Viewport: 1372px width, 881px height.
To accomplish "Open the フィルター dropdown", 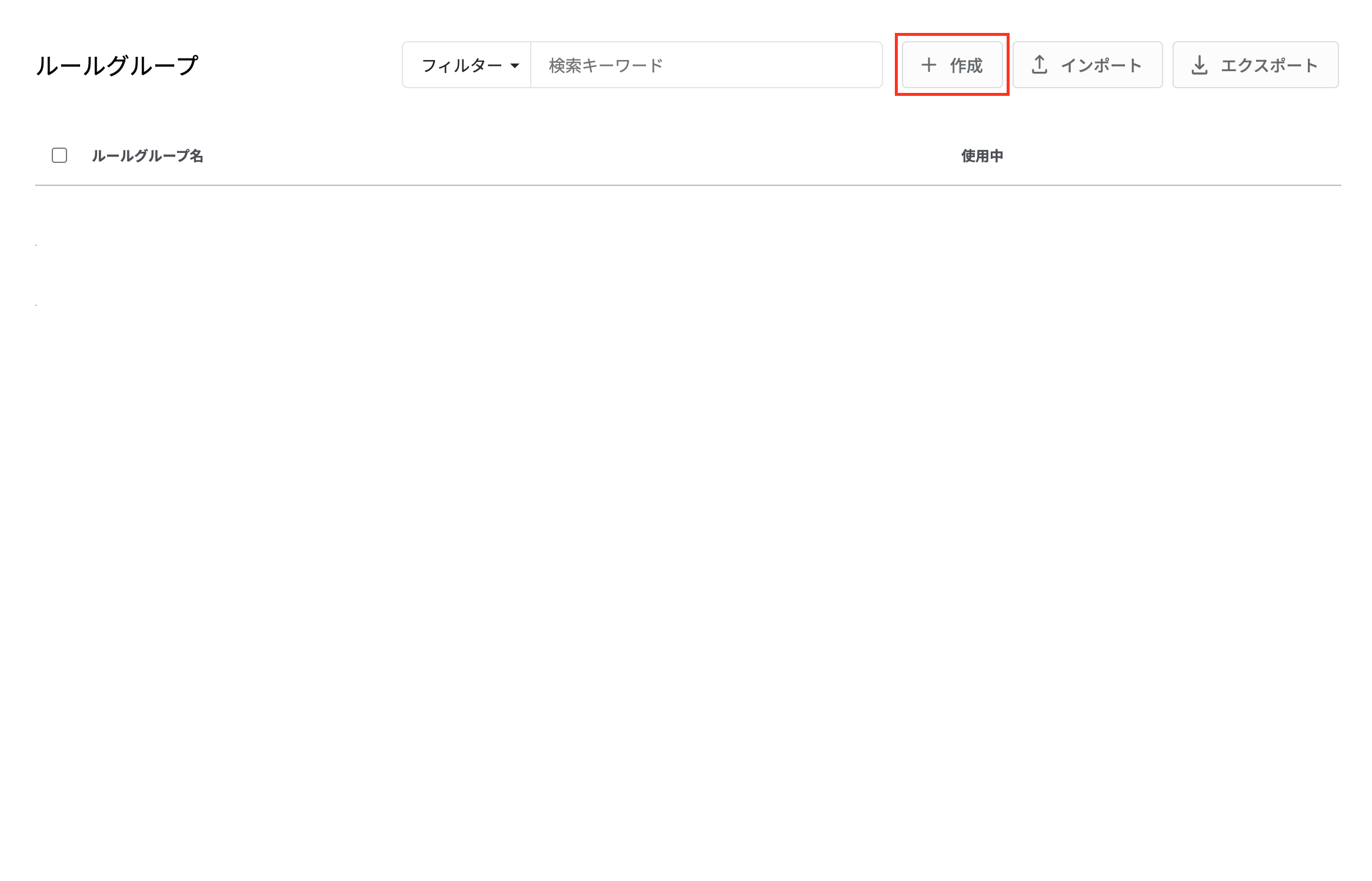I will tap(467, 65).
